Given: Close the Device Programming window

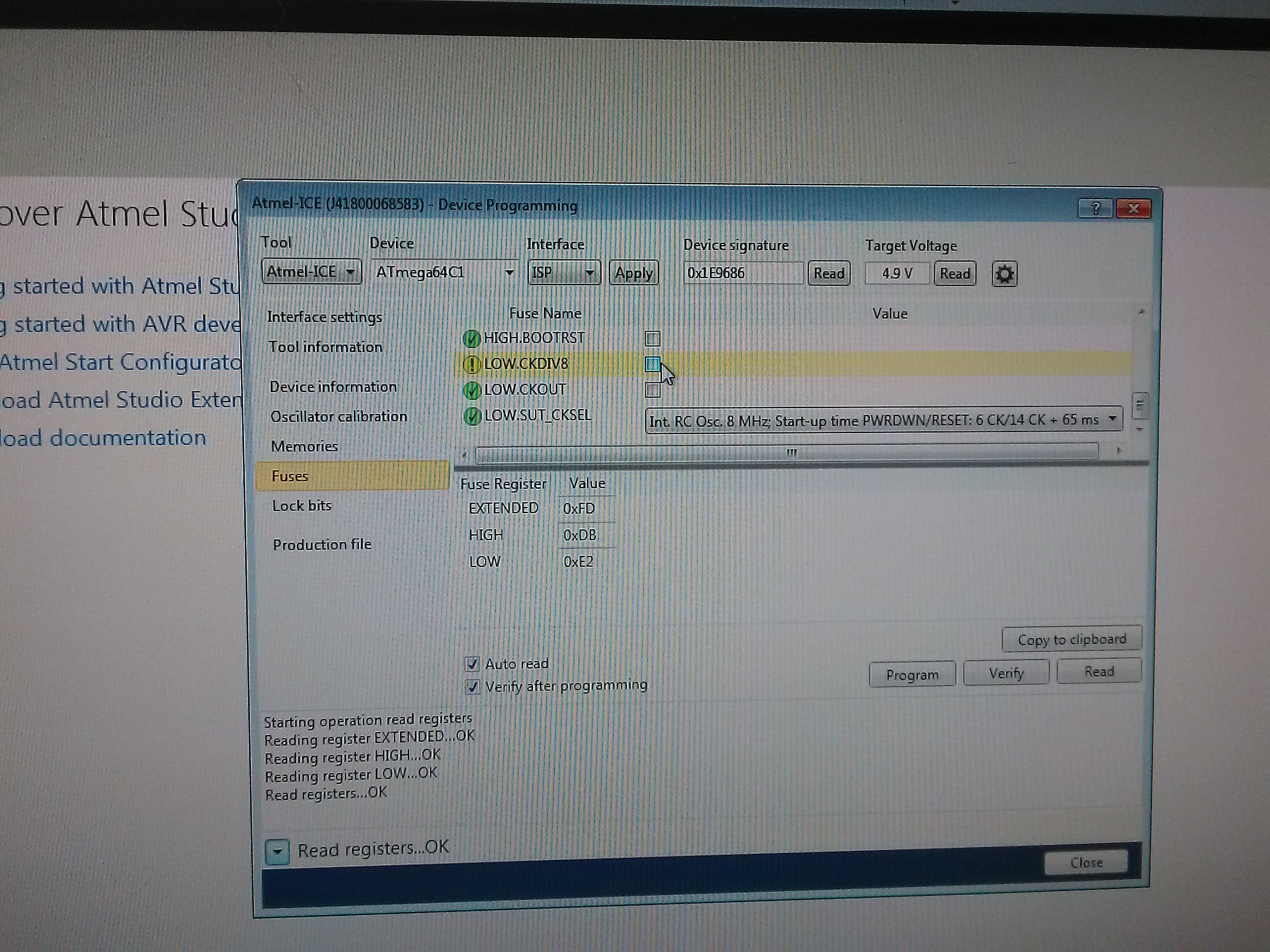Looking at the screenshot, I should tap(1133, 209).
